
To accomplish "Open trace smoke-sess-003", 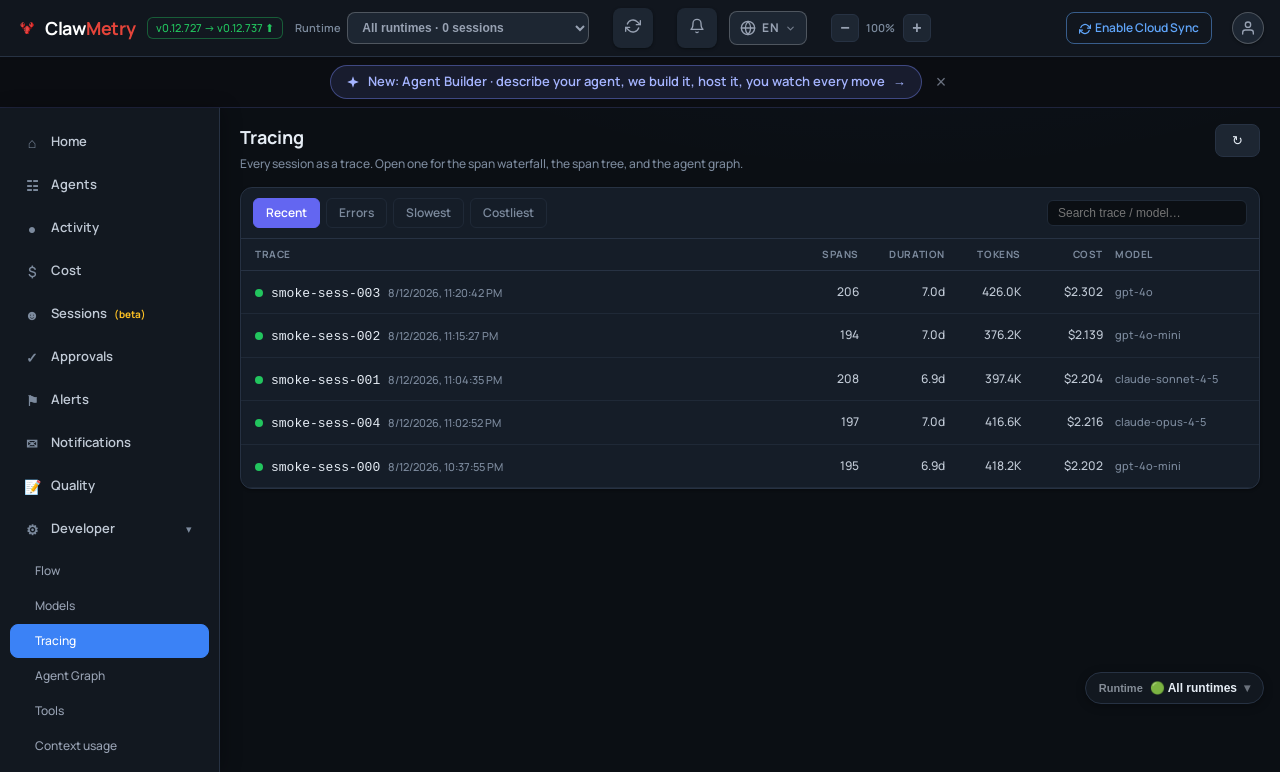I will tap(750, 292).
